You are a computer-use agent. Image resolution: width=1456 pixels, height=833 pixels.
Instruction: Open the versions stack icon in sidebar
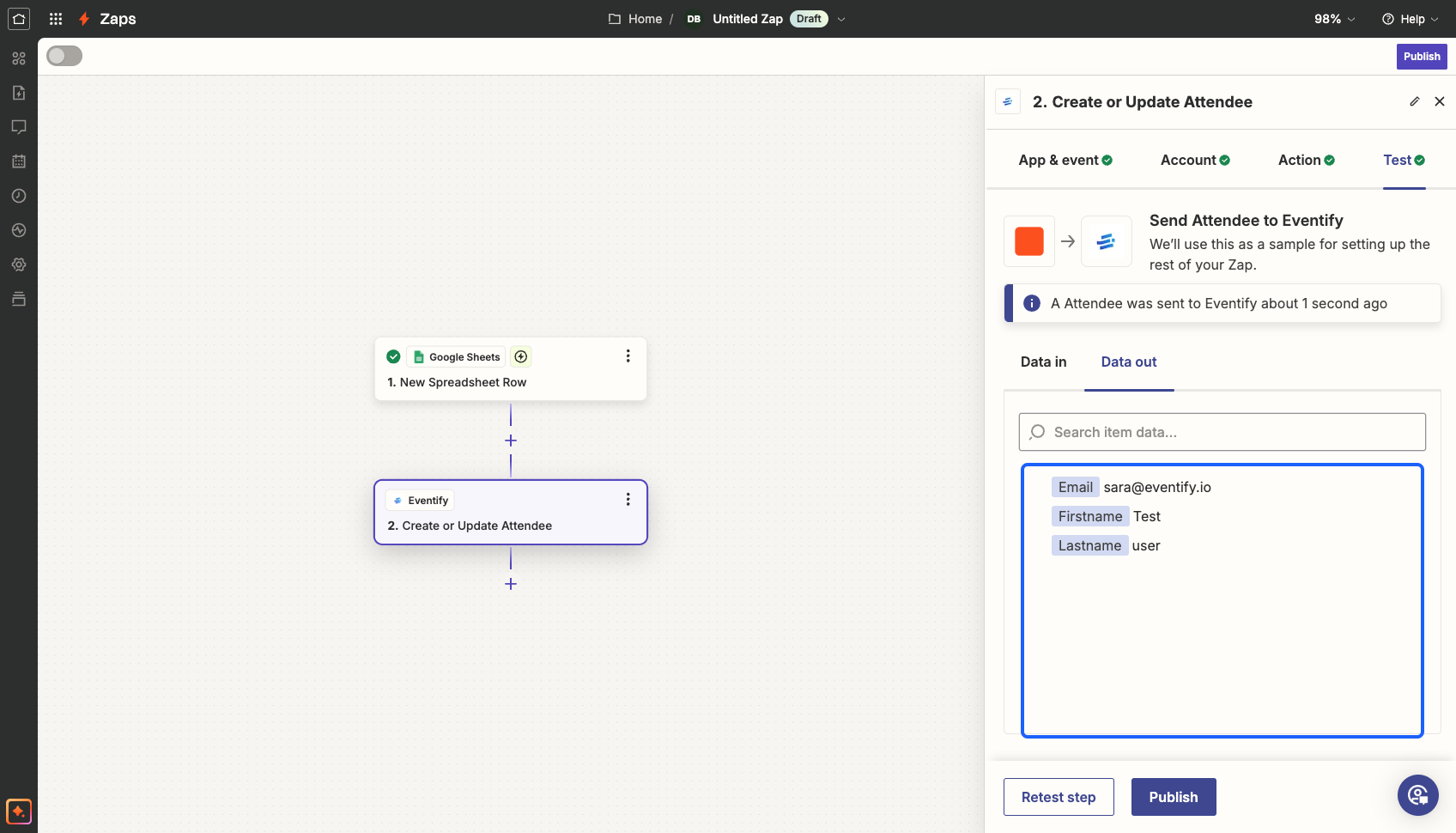coord(19,299)
